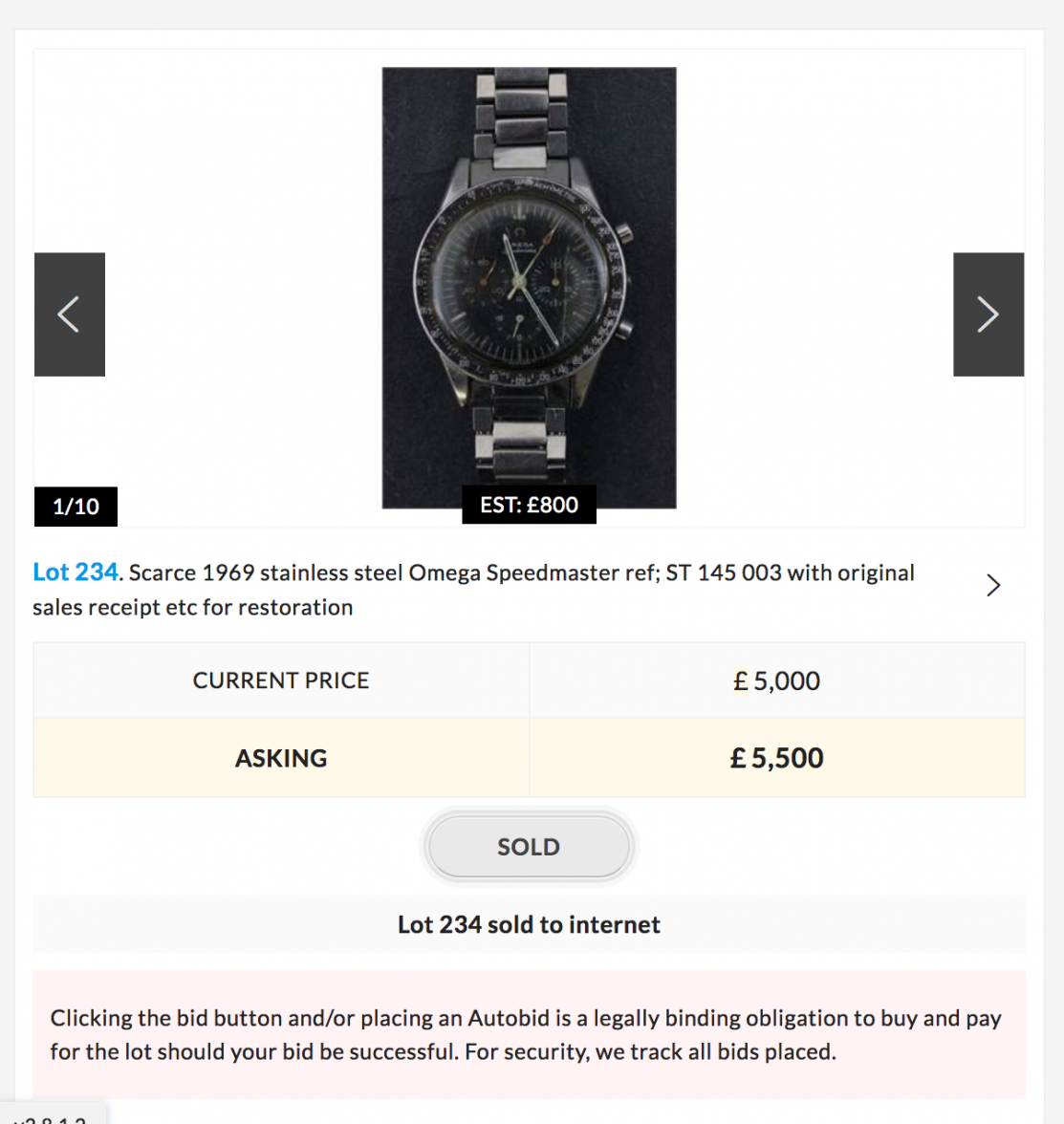Open lot description via right-pointing chevron
The image size is (1064, 1124).
993,585
